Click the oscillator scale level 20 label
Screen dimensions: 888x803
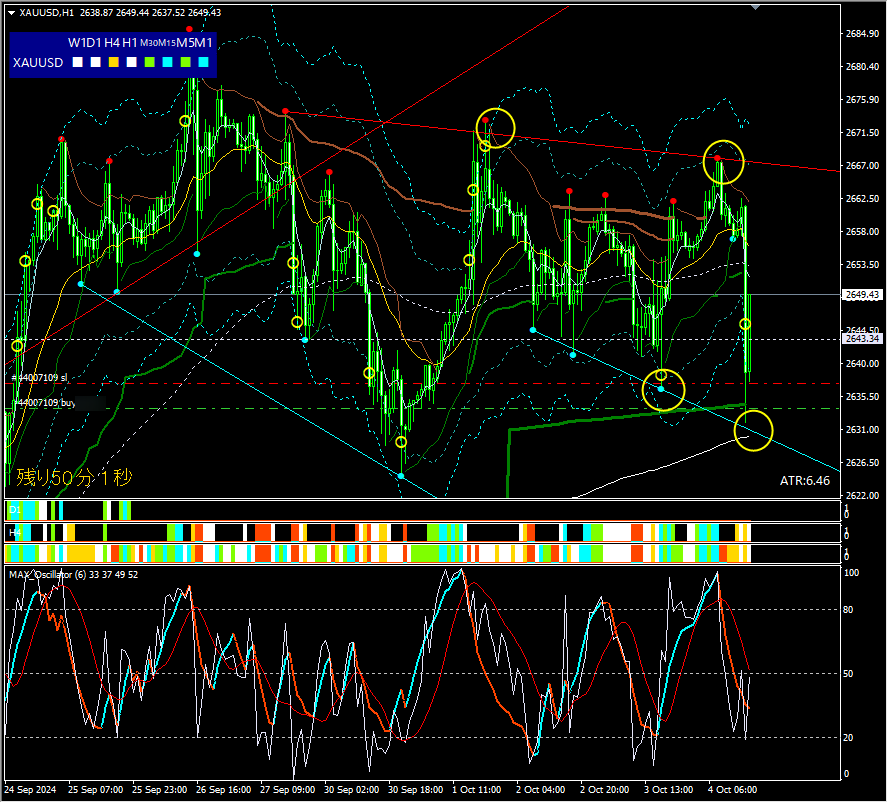(x=848, y=738)
